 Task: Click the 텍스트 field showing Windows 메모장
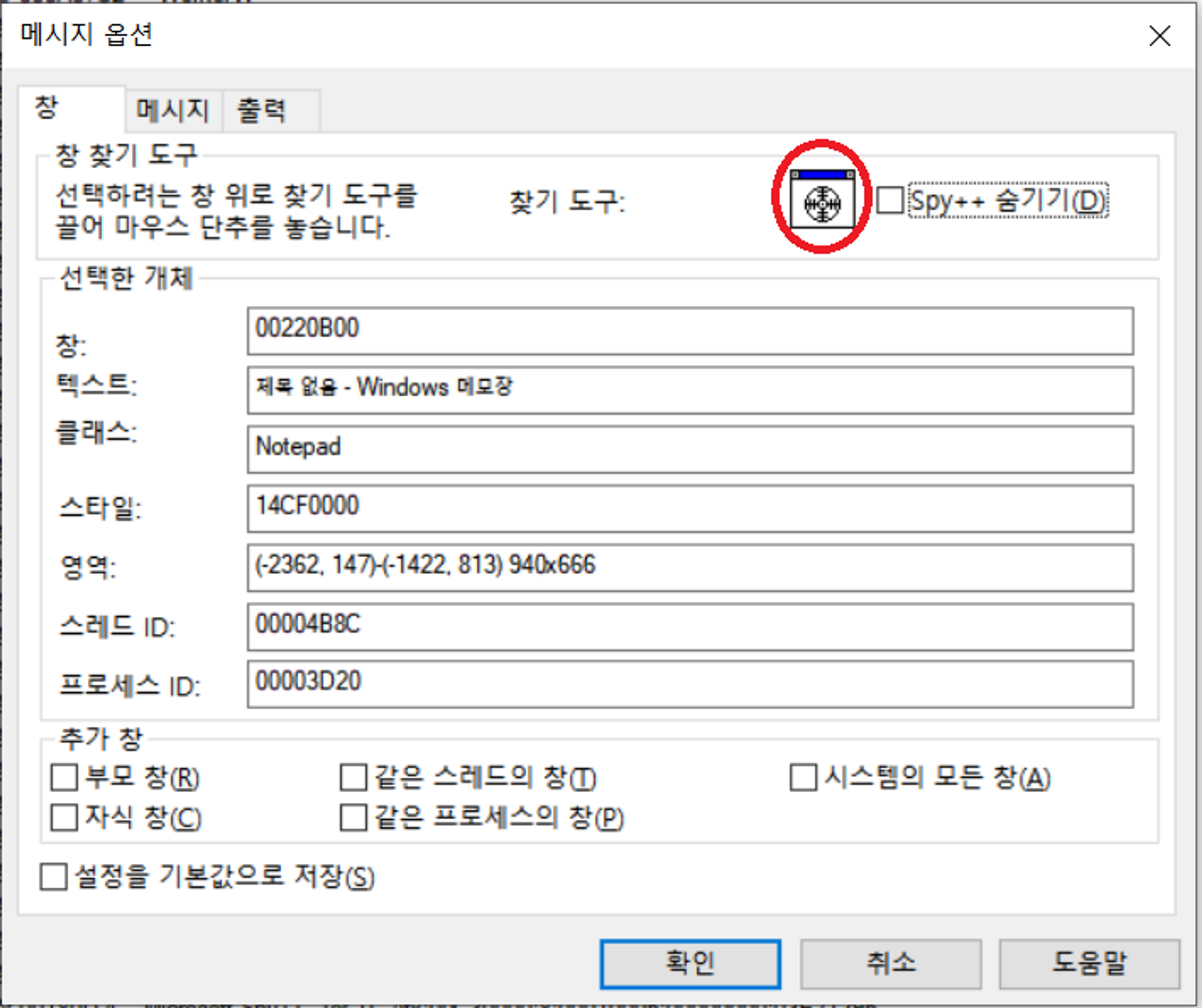click(x=689, y=389)
